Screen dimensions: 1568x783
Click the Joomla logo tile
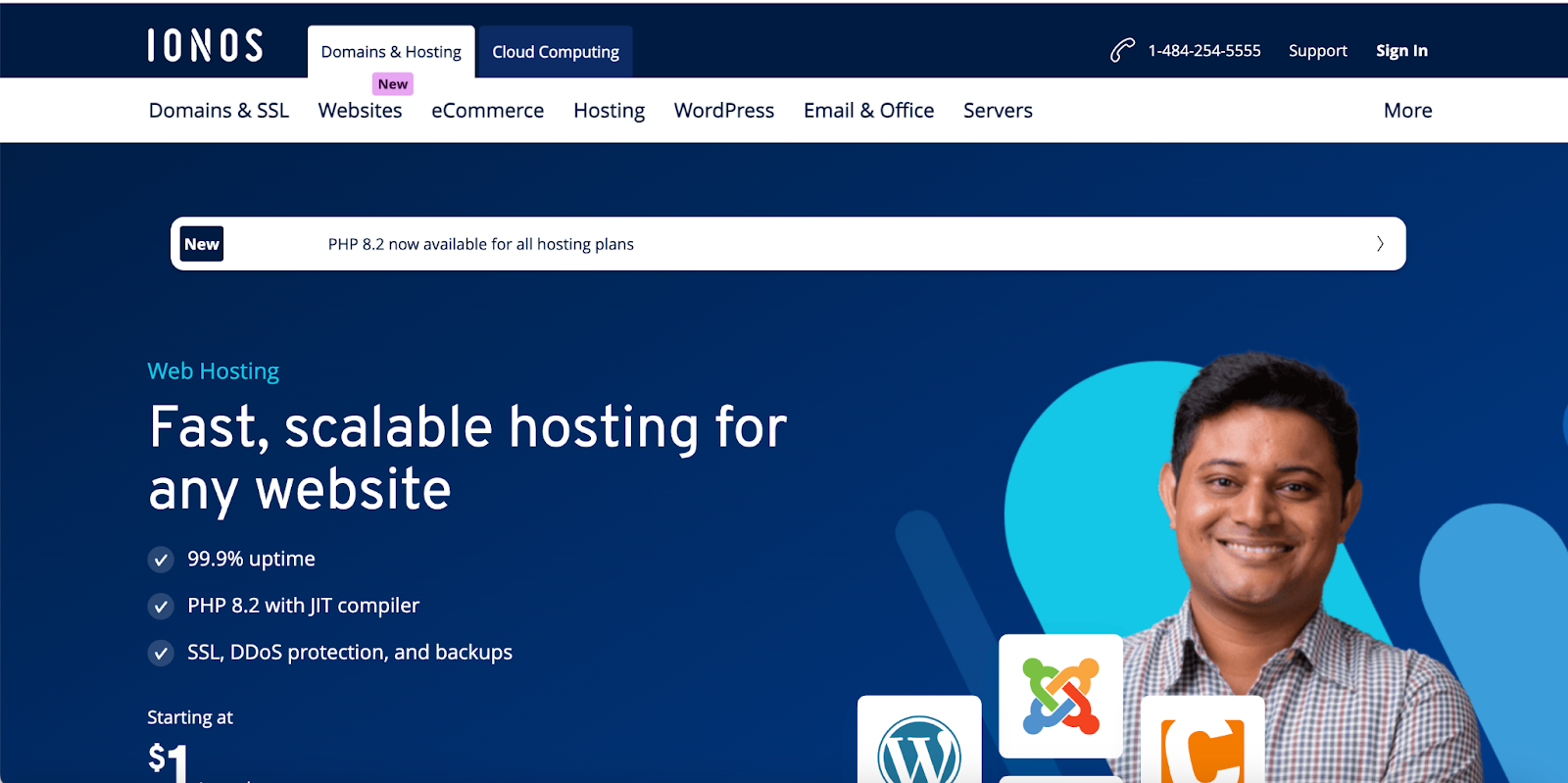pos(1060,696)
